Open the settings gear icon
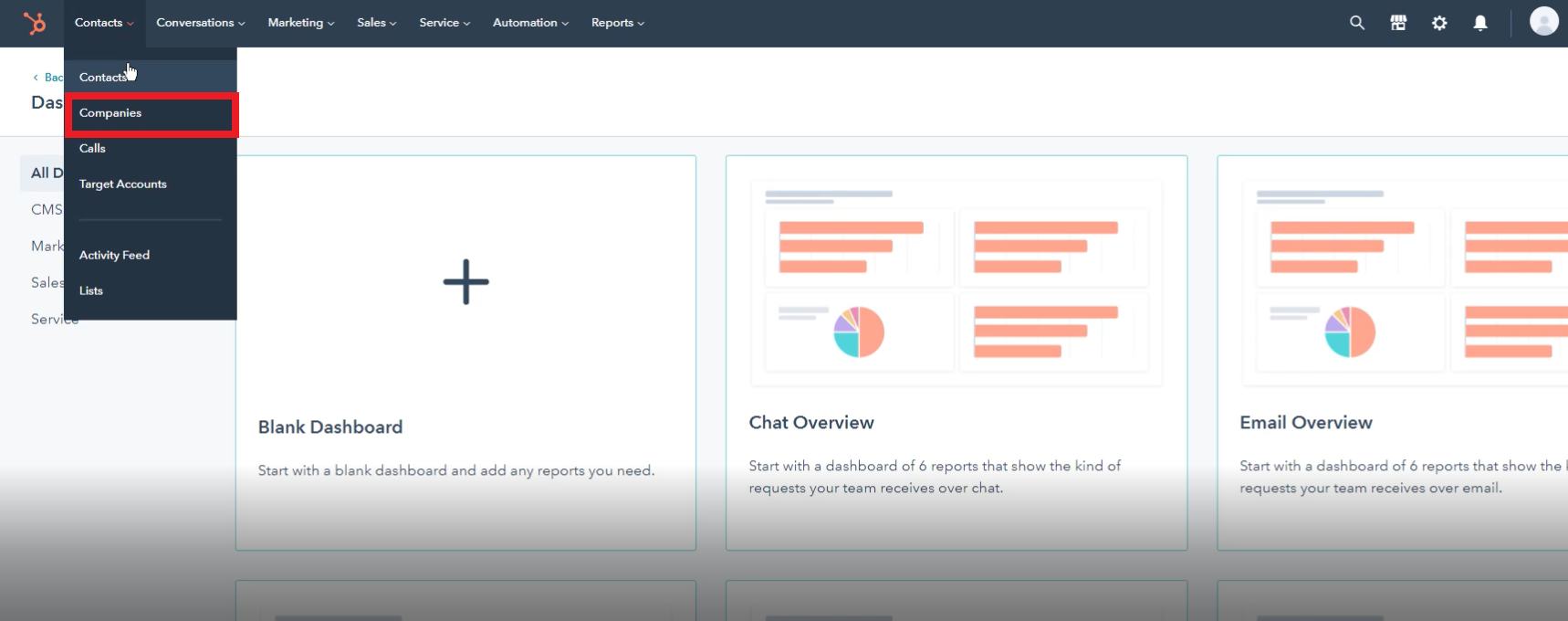1568x621 pixels. tap(1439, 23)
